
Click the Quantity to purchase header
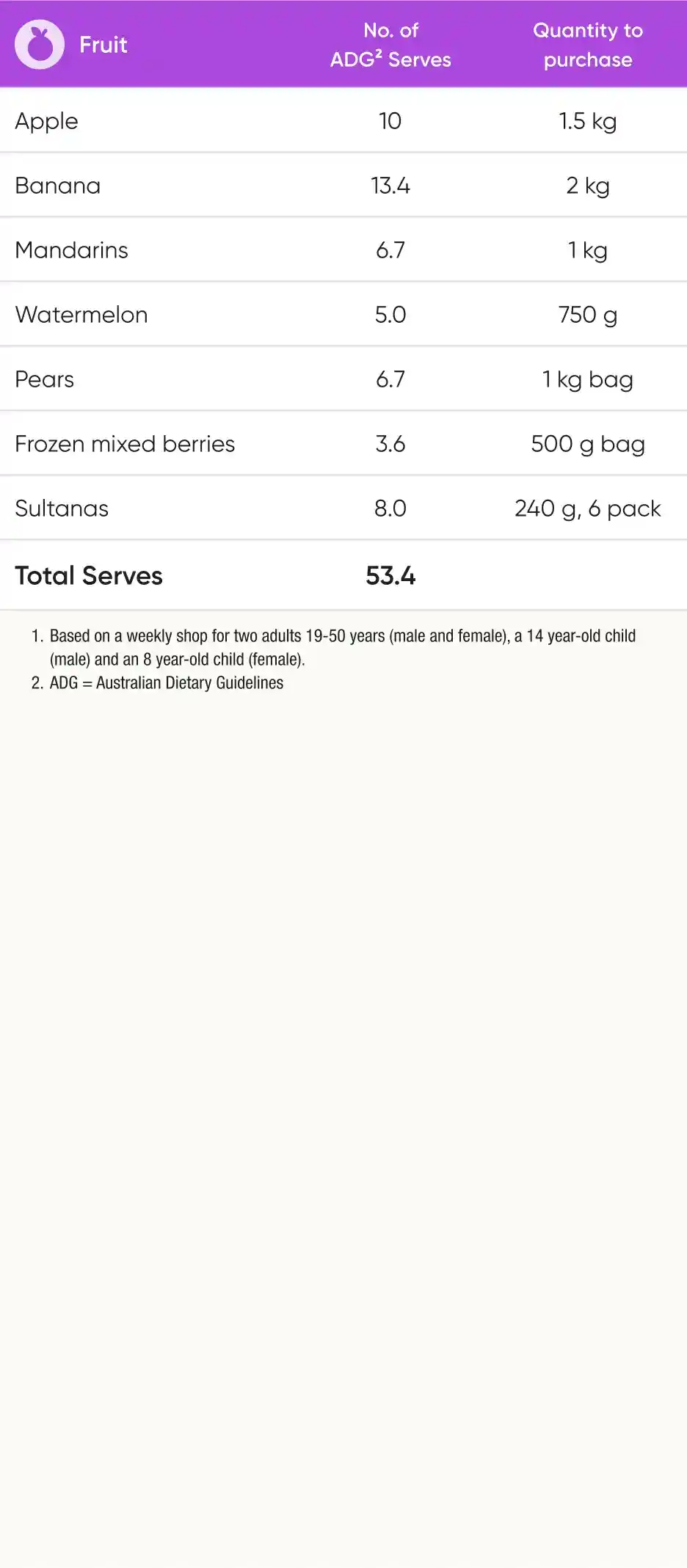[x=587, y=45]
